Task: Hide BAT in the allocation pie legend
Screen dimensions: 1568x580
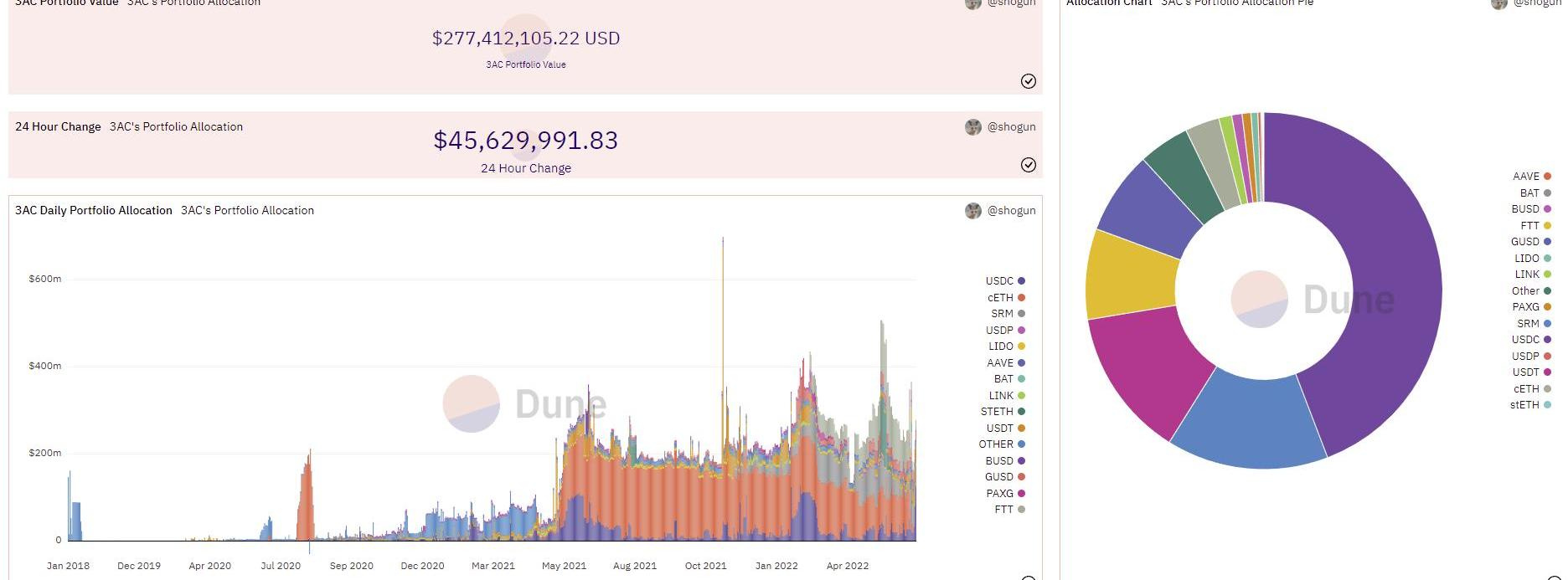Action: (1535, 193)
